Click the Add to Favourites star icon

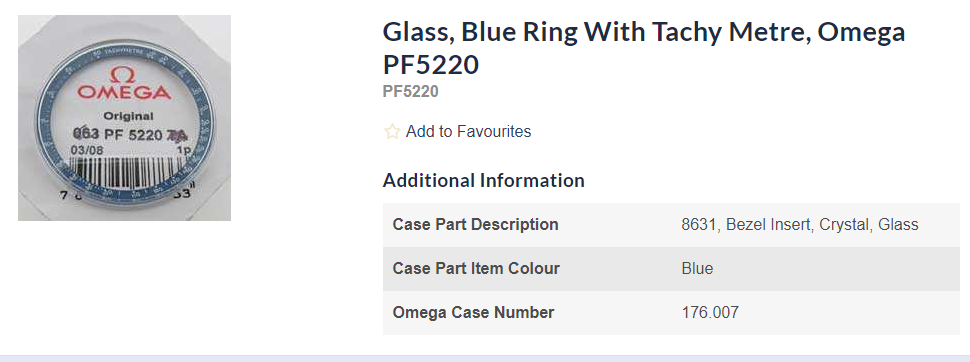point(392,131)
